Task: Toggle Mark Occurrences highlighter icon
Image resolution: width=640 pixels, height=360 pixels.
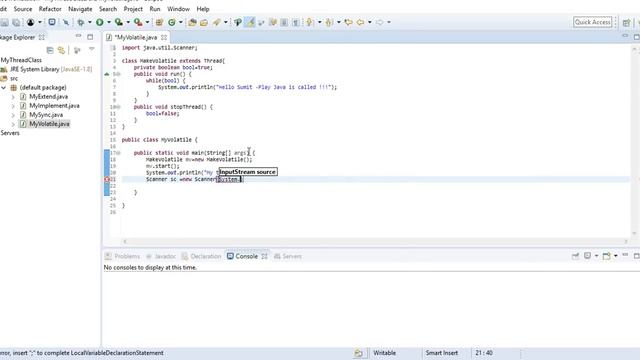Action: [x=250, y=22]
